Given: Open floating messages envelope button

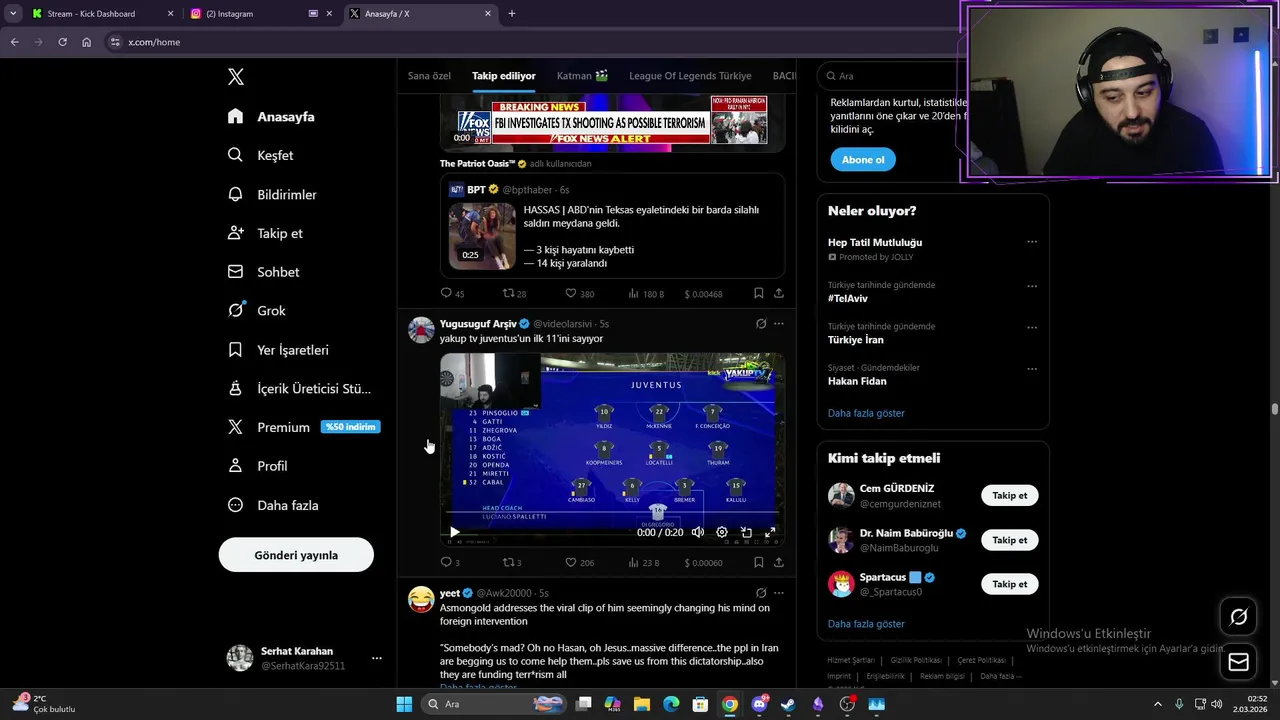Looking at the screenshot, I should click(1238, 662).
